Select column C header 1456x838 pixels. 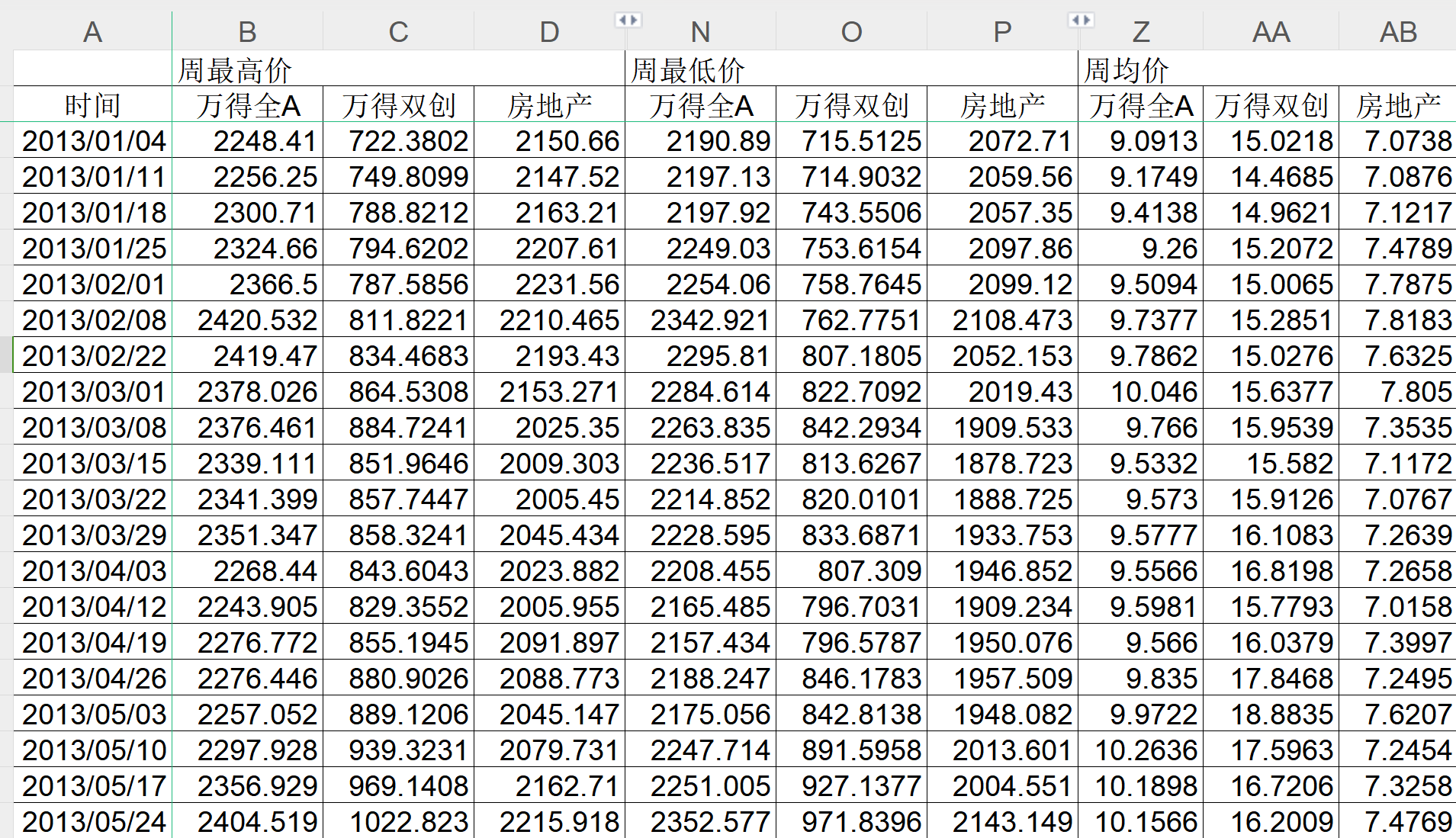[x=398, y=32]
